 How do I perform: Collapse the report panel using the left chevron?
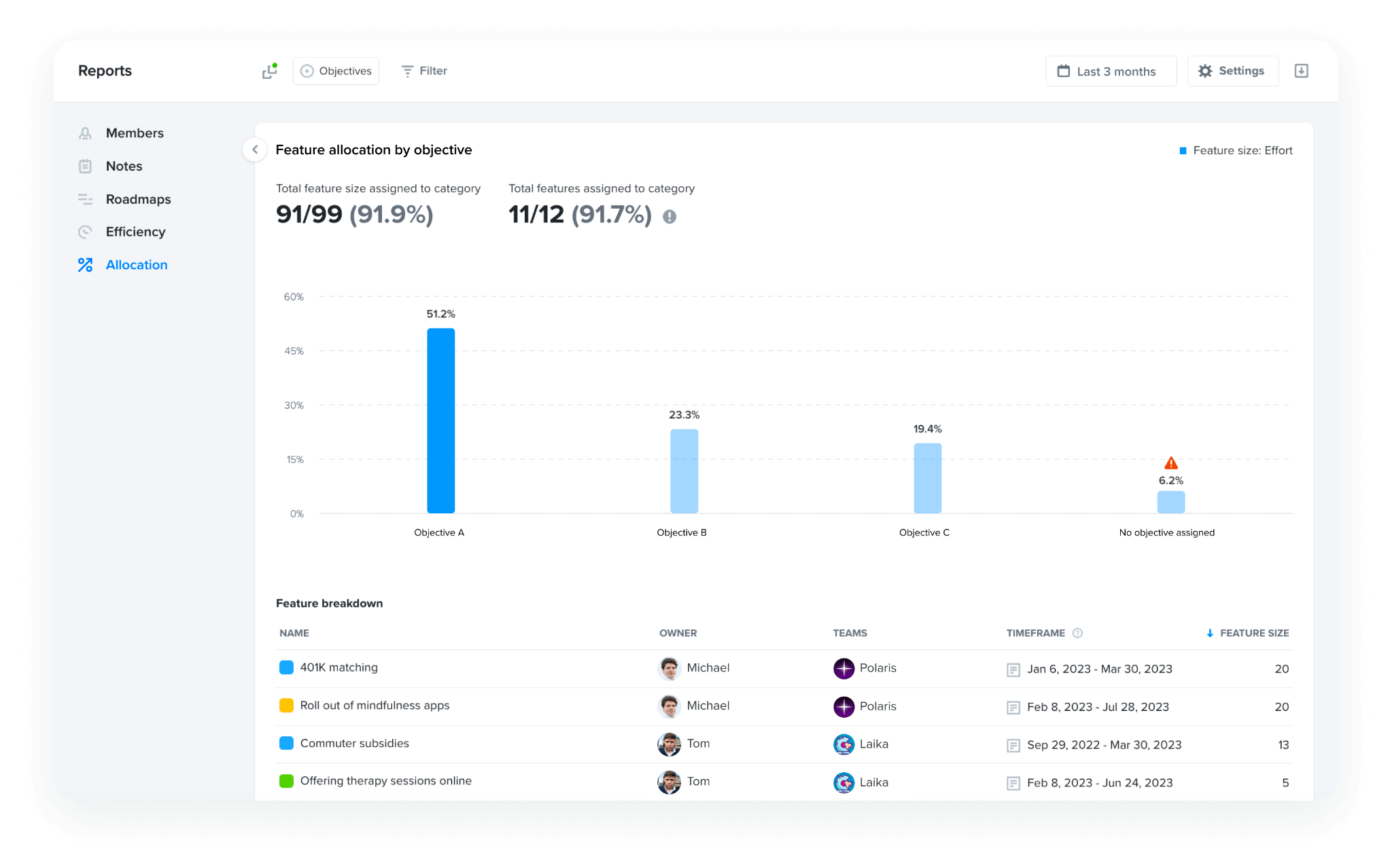coord(254,150)
